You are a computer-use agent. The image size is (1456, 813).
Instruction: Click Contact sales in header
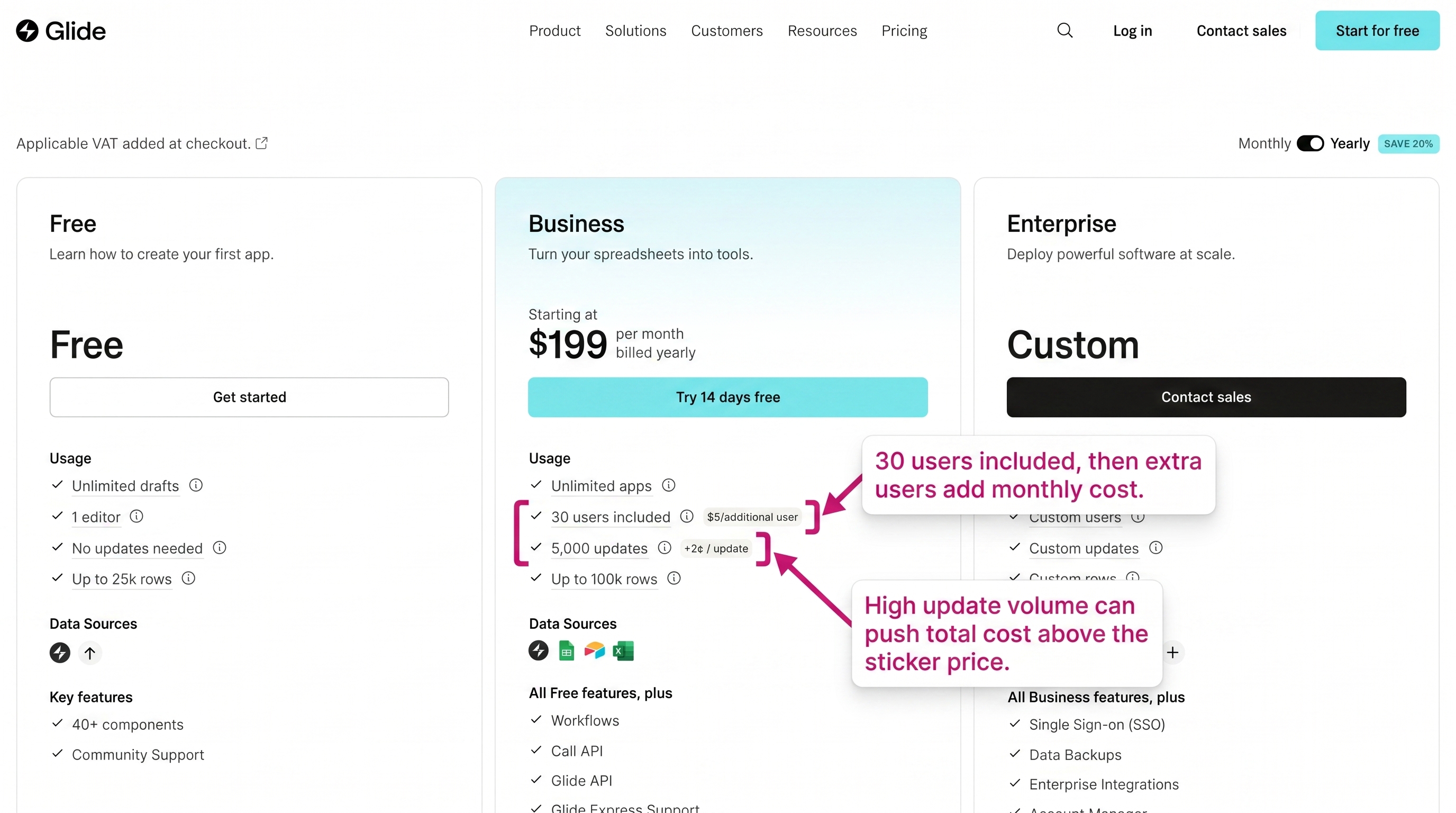coord(1241,31)
